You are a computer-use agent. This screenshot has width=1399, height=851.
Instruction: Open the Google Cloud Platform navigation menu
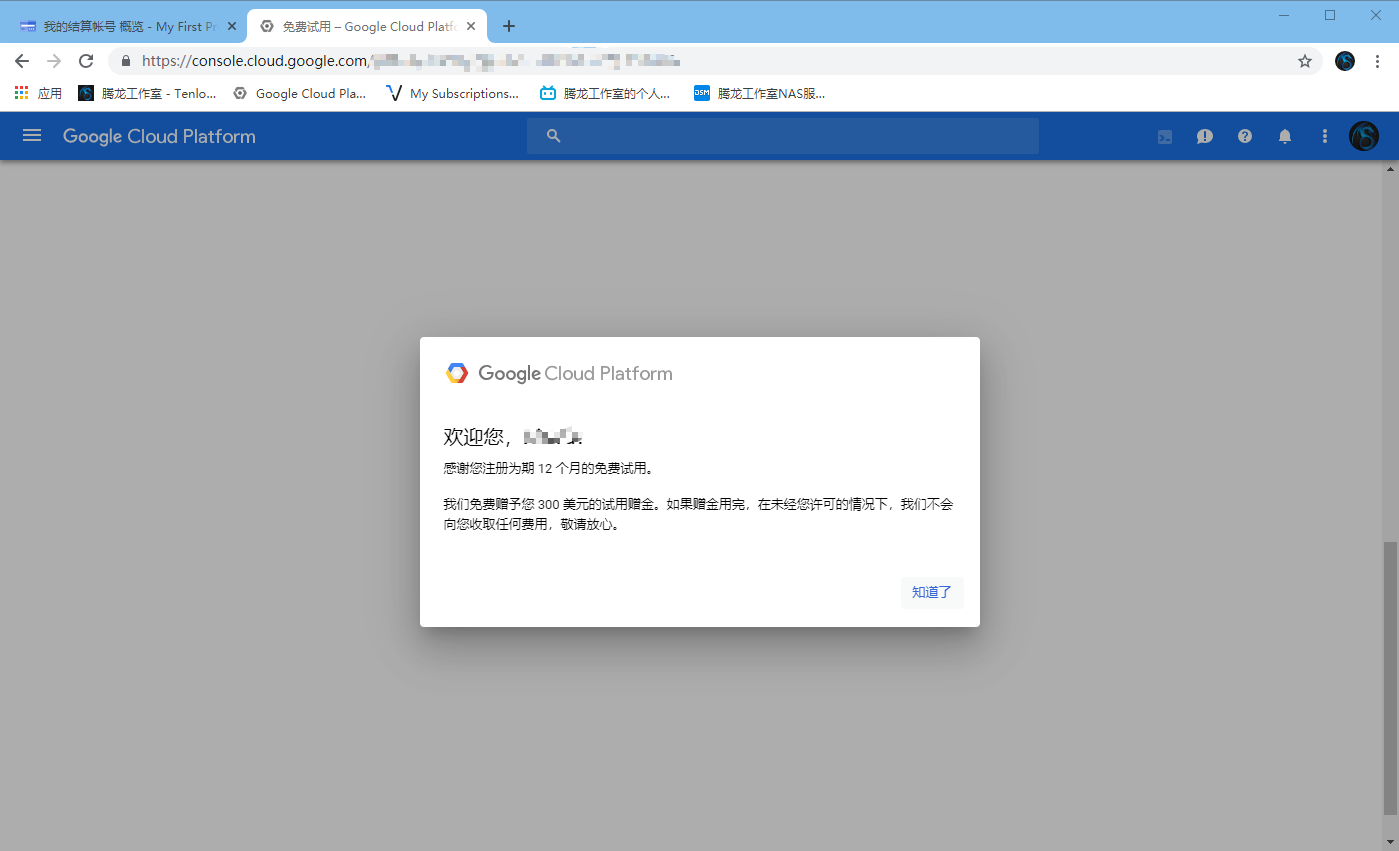click(32, 136)
